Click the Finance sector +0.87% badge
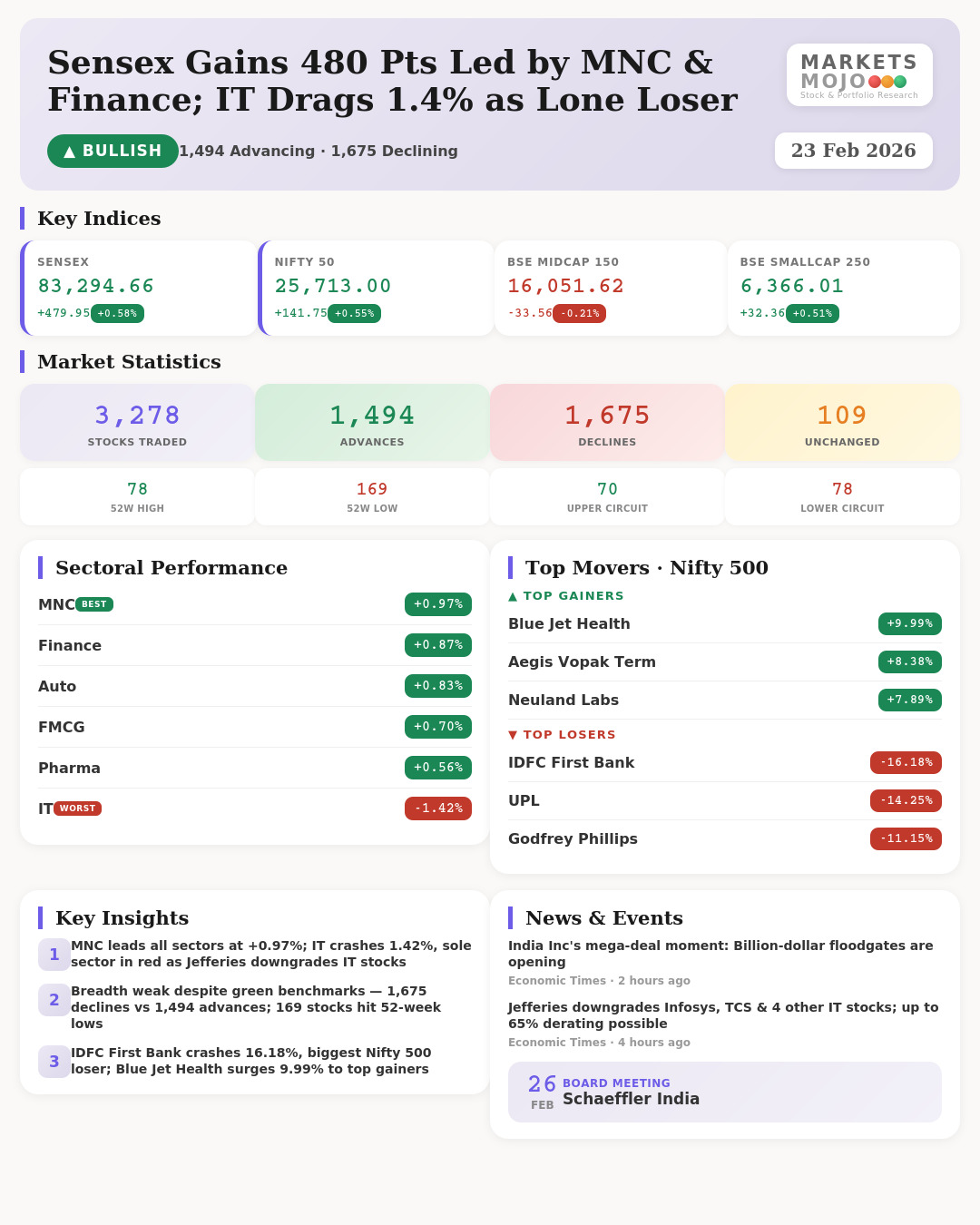Screen dimensions: 980x1225 pyautogui.click(x=437, y=645)
